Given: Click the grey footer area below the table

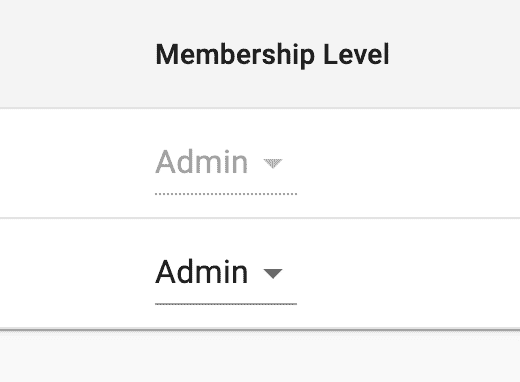Looking at the screenshot, I should [x=260, y=357].
